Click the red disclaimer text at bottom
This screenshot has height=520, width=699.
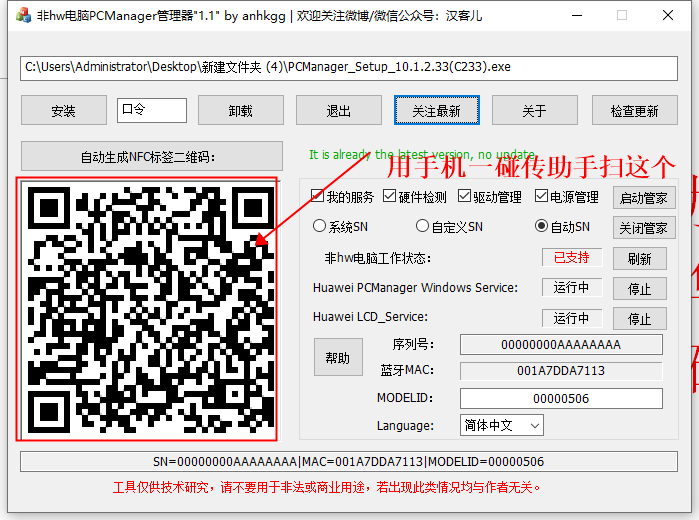pos(326,487)
